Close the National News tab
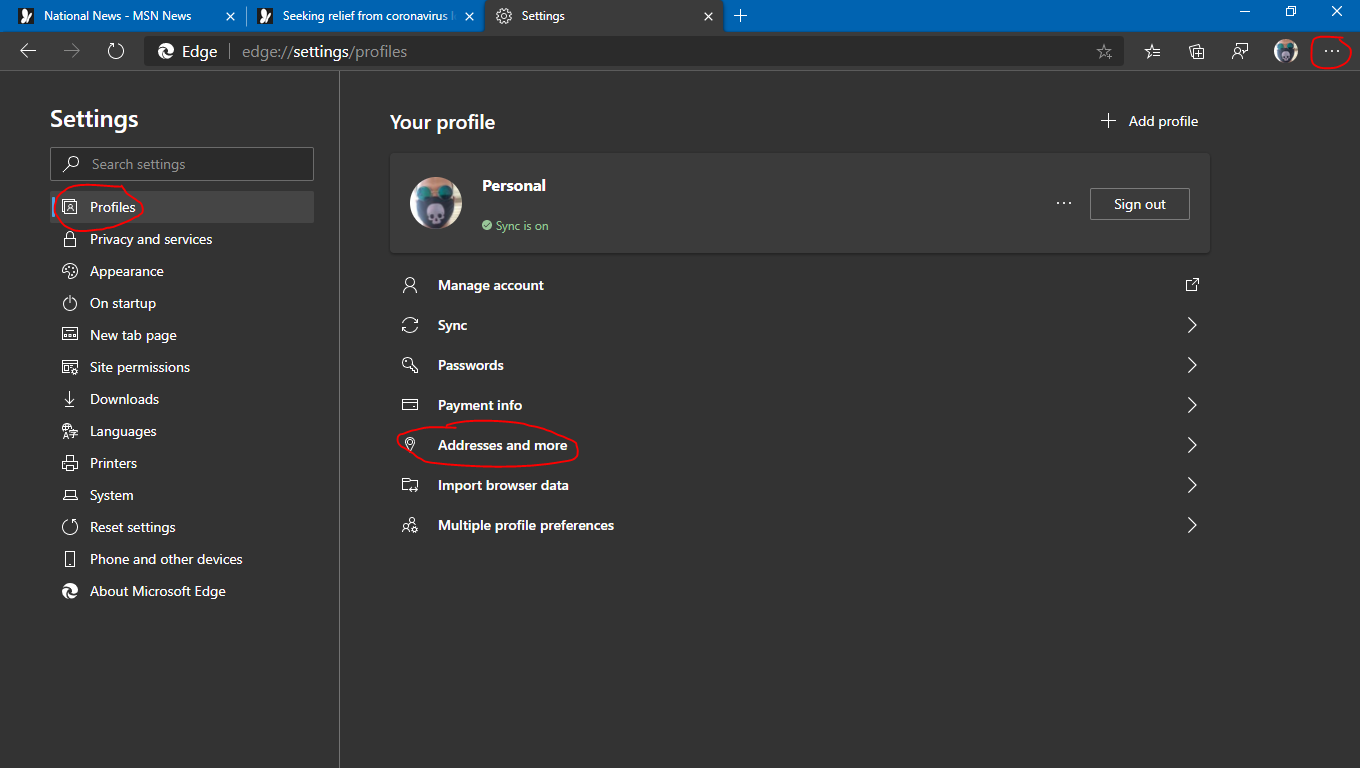This screenshot has width=1360, height=768. (231, 16)
